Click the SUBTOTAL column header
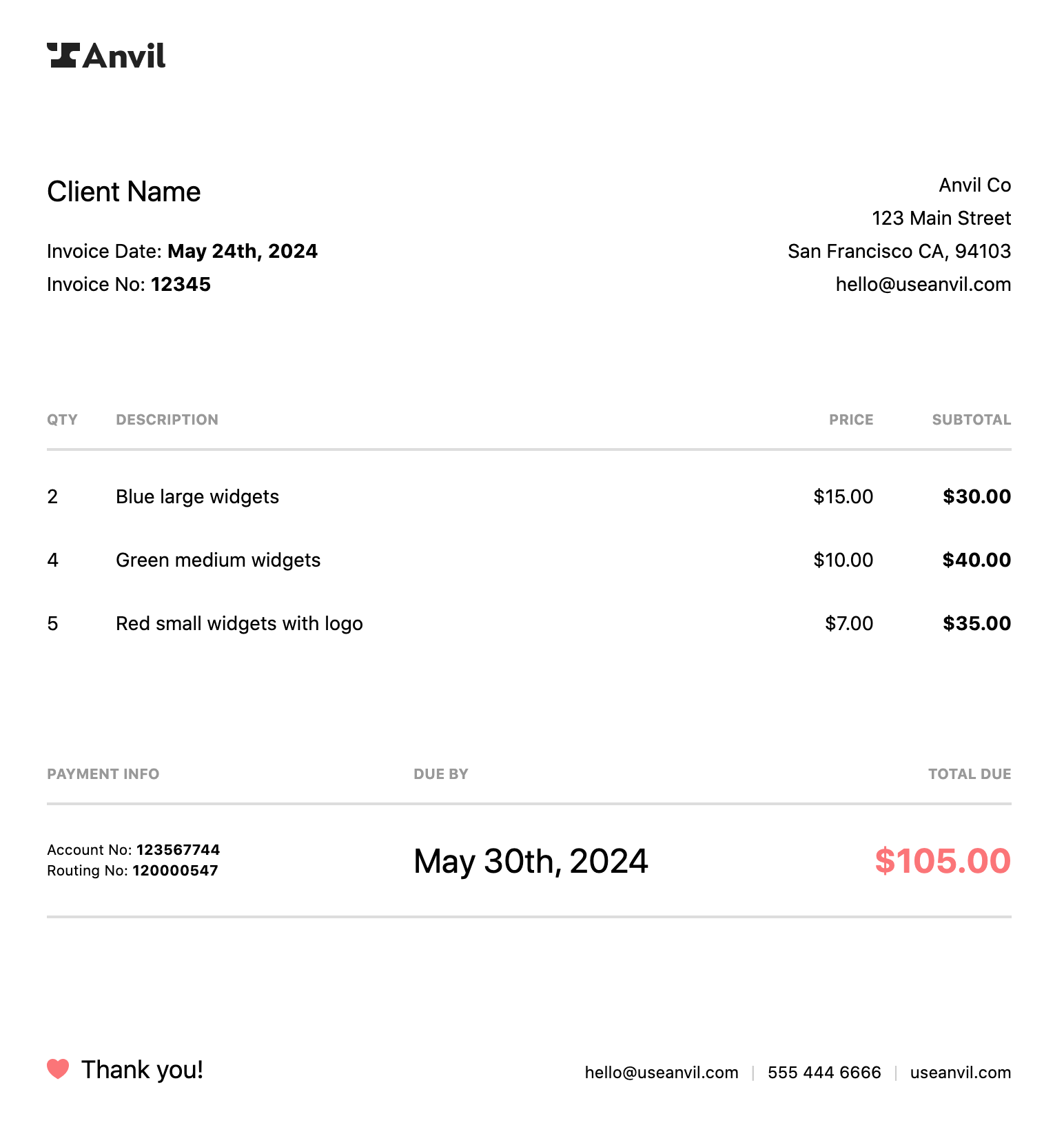 [971, 420]
